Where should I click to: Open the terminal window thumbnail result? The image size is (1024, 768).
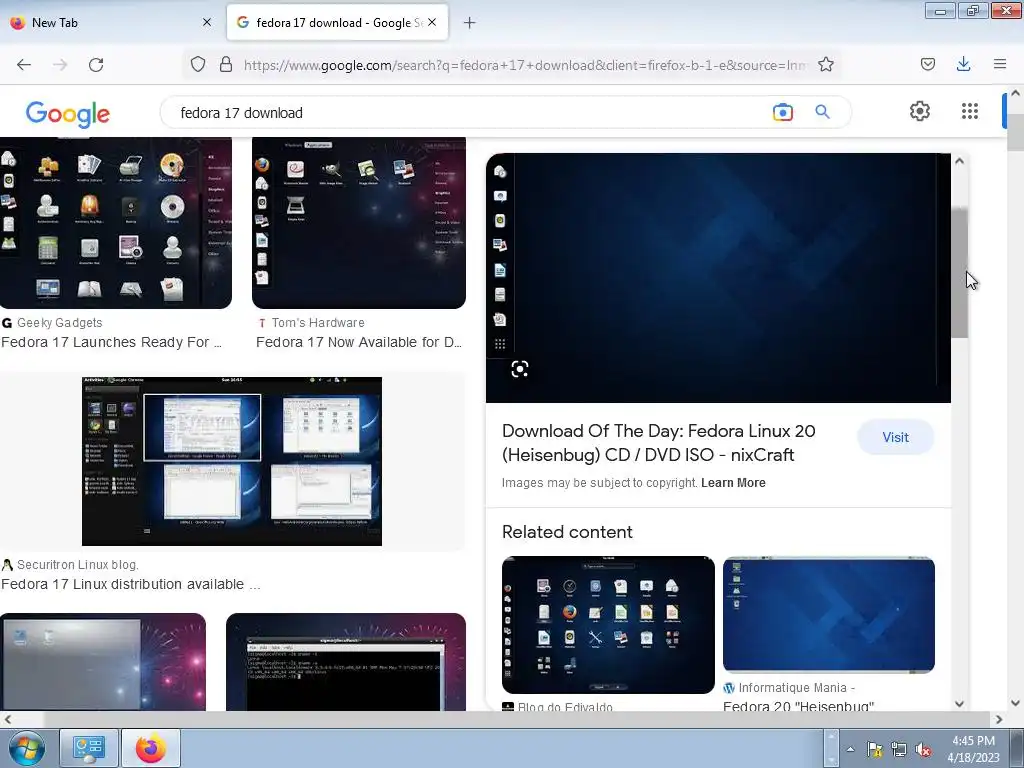click(x=345, y=662)
